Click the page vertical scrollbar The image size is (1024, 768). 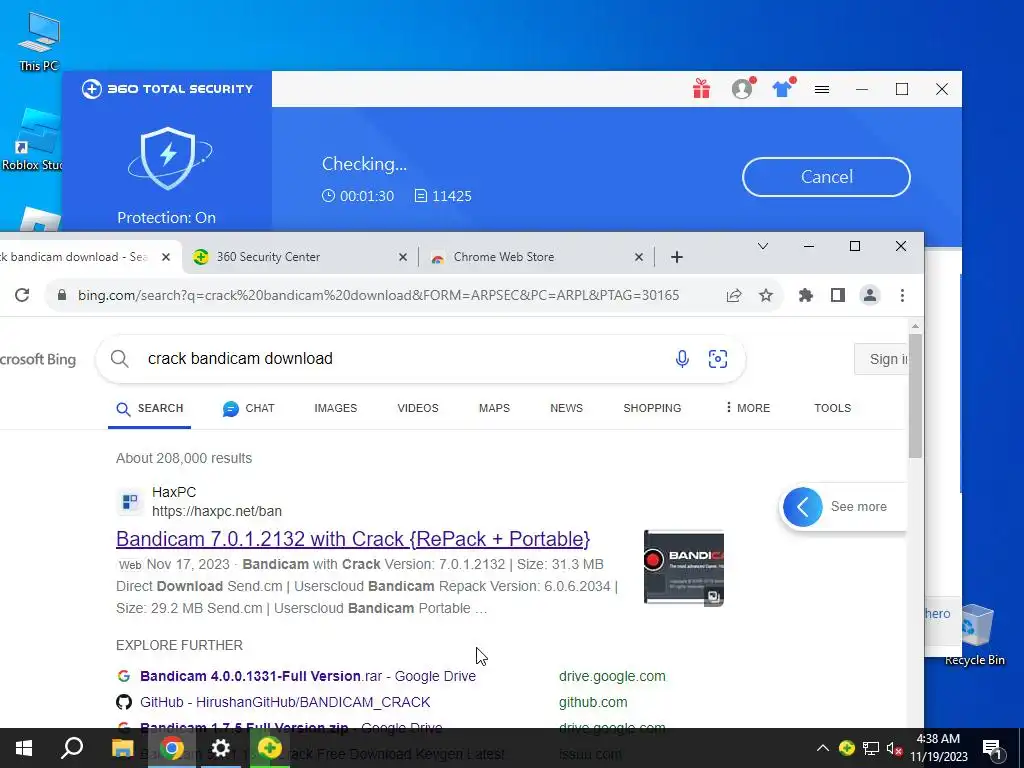pos(915,396)
